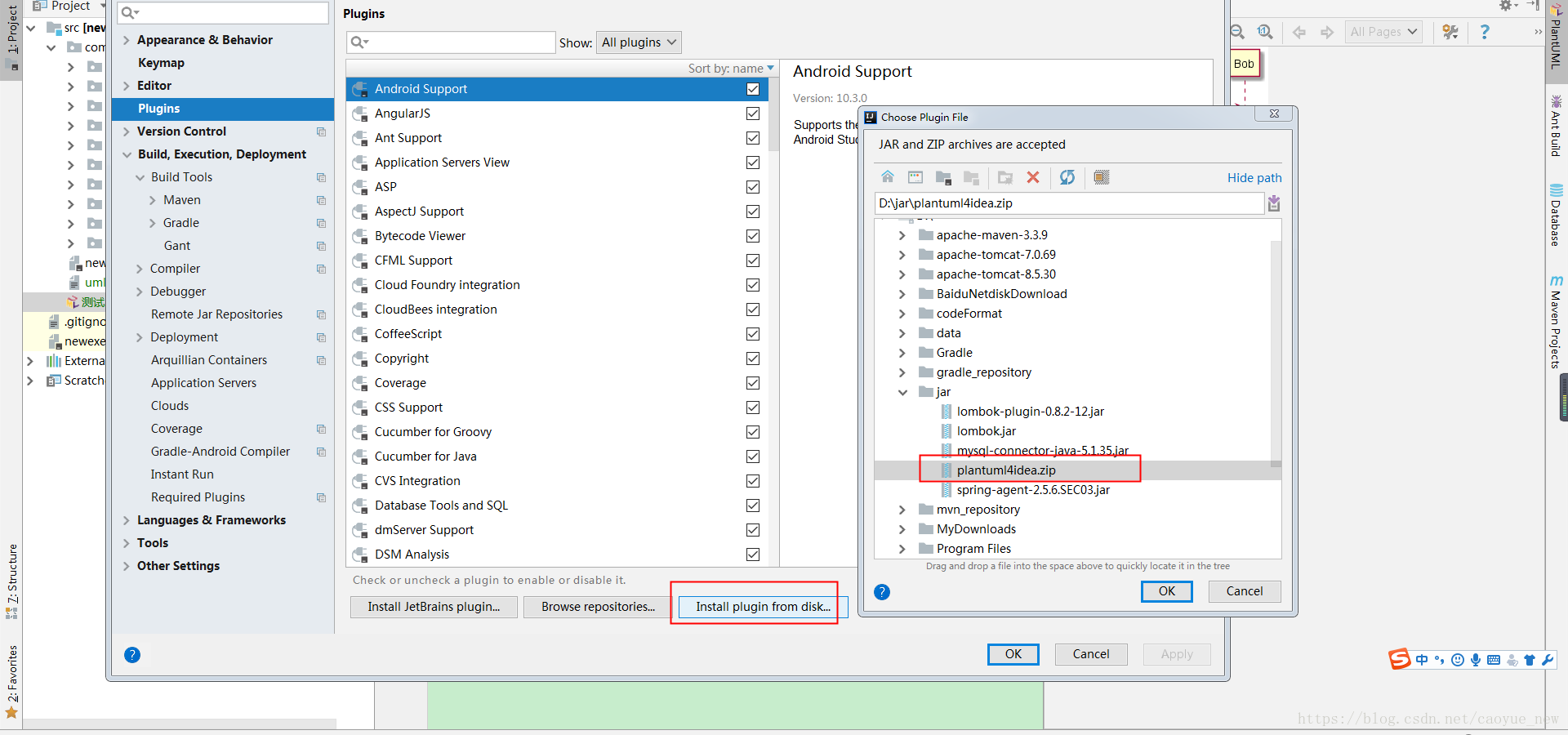Collapse the jar folder in file tree
Viewport: 1568px width, 735px height.
pyautogui.click(x=902, y=392)
